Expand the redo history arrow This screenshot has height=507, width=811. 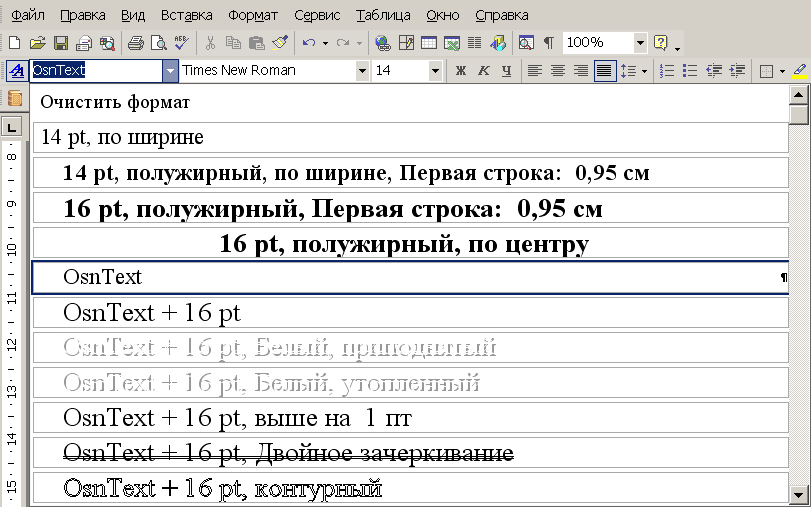tap(359, 43)
